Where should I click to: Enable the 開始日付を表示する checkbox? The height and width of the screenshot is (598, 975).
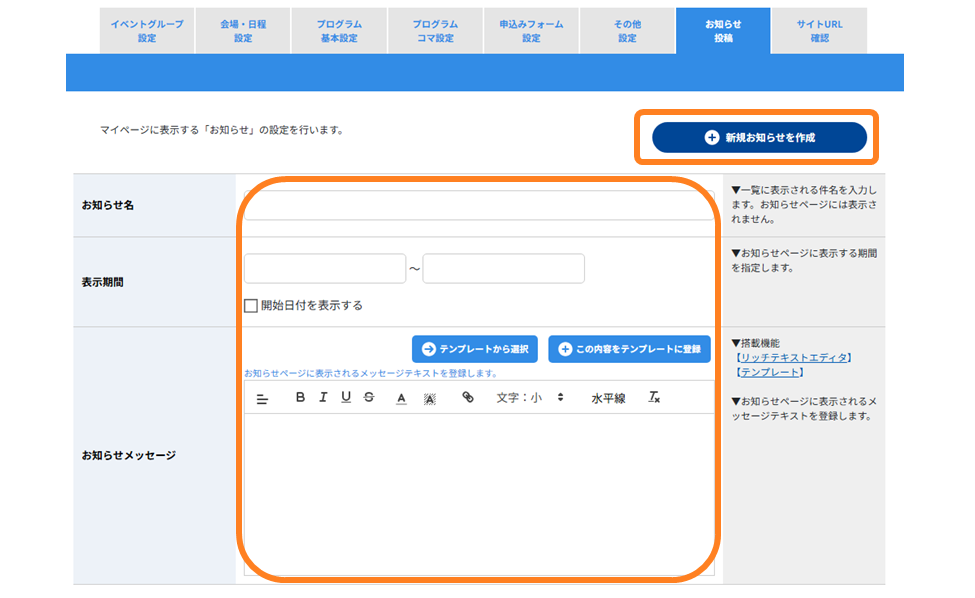(x=251, y=306)
